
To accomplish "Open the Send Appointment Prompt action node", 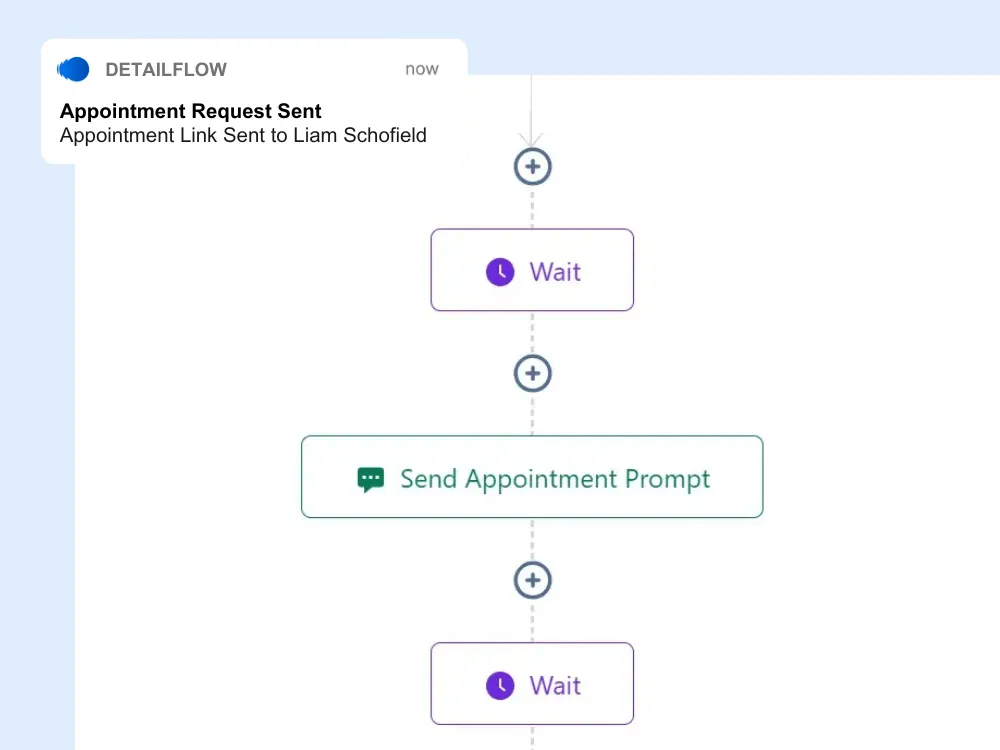I will tap(532, 476).
